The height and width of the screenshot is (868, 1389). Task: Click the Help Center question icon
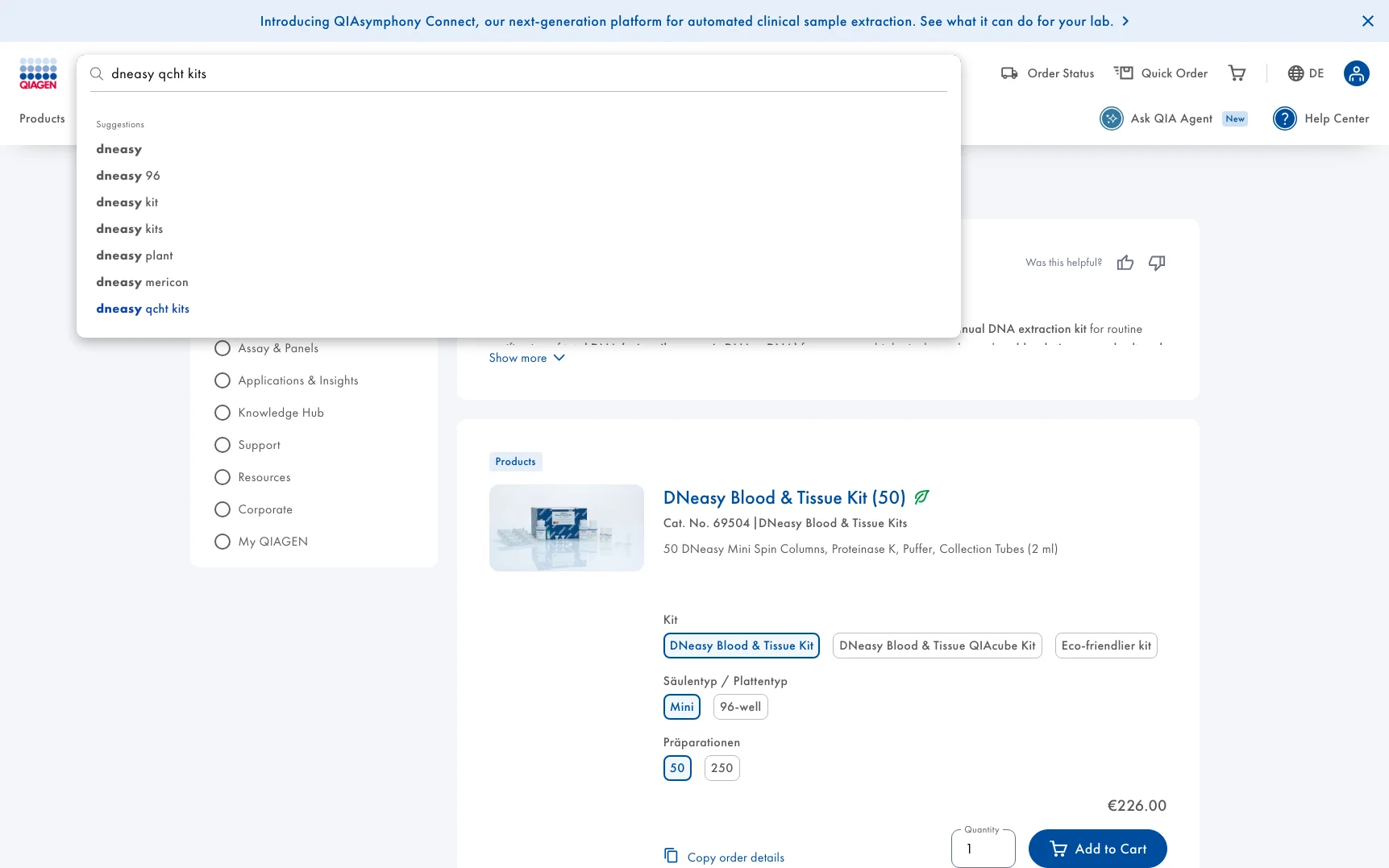point(1285,118)
